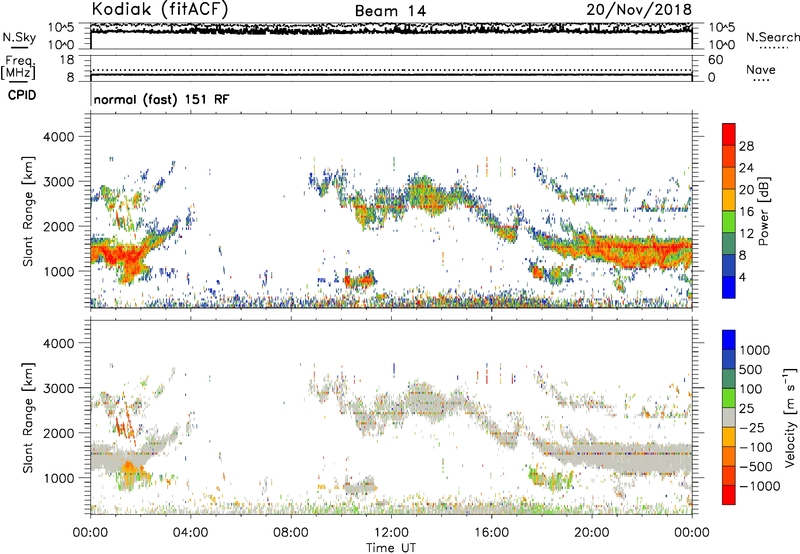Click the "60" Nave axis tick value
Viewport: 800px width, 554px height.
click(715, 60)
